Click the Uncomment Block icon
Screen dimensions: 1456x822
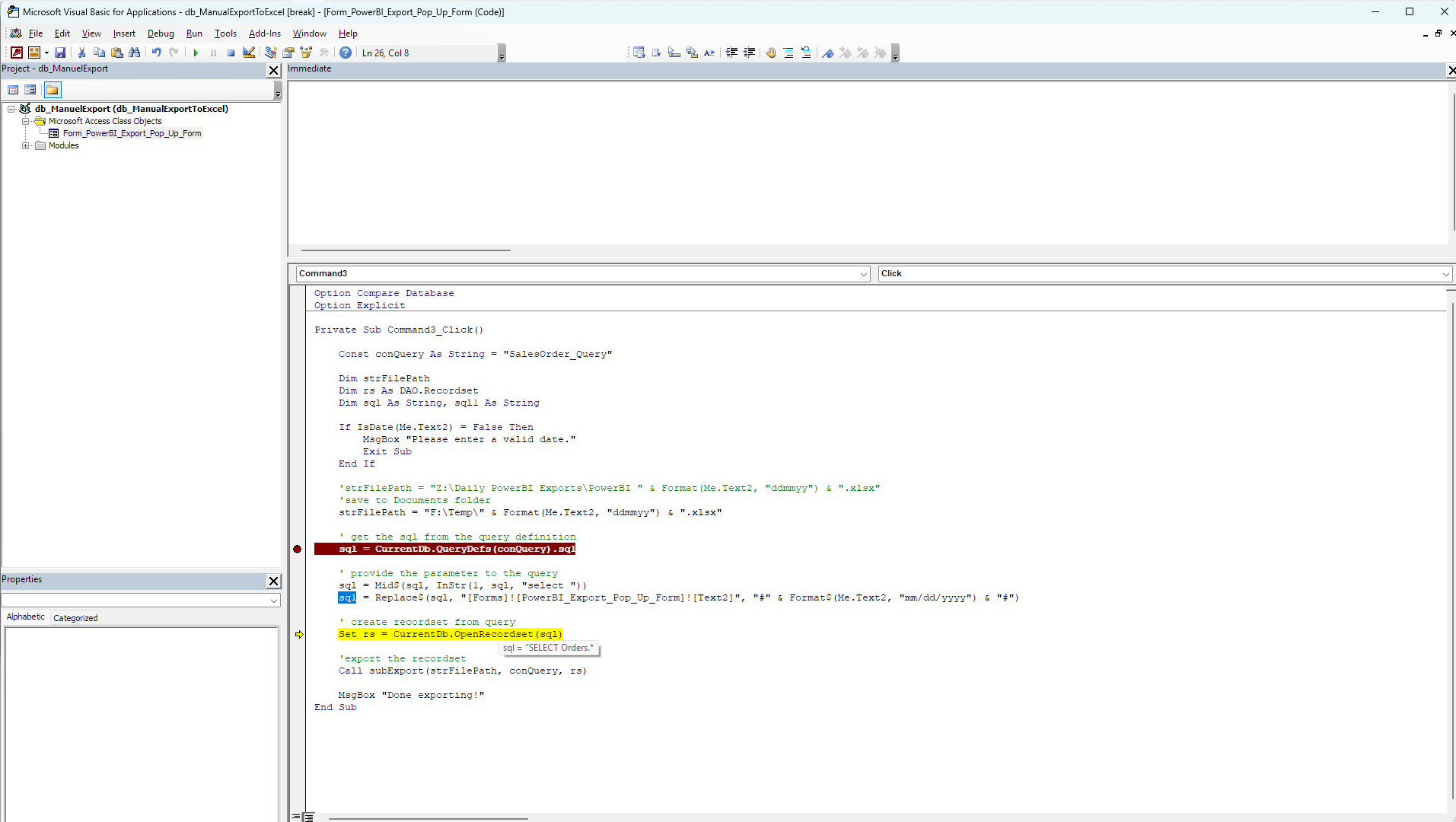tap(806, 53)
